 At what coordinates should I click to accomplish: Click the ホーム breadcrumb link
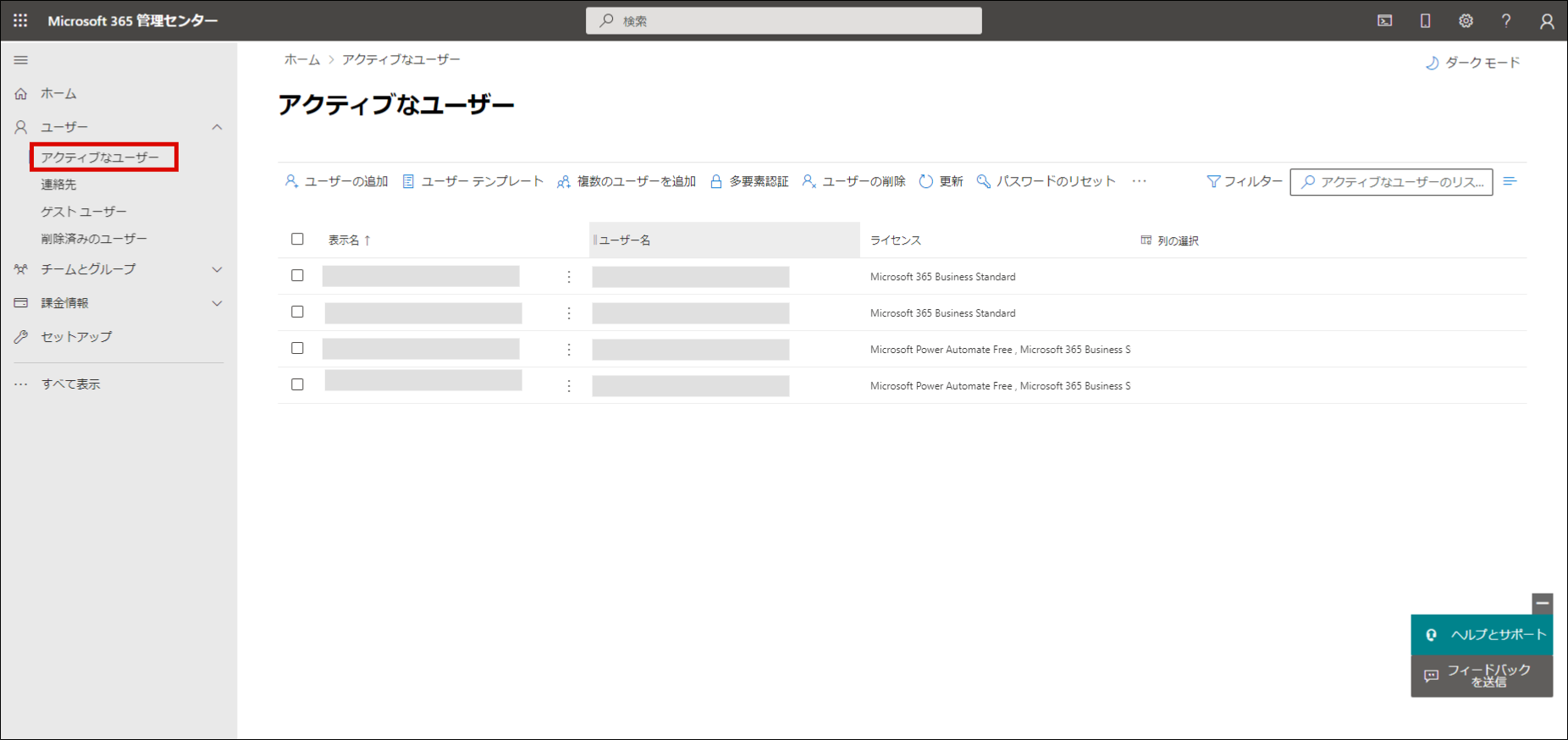pos(302,59)
